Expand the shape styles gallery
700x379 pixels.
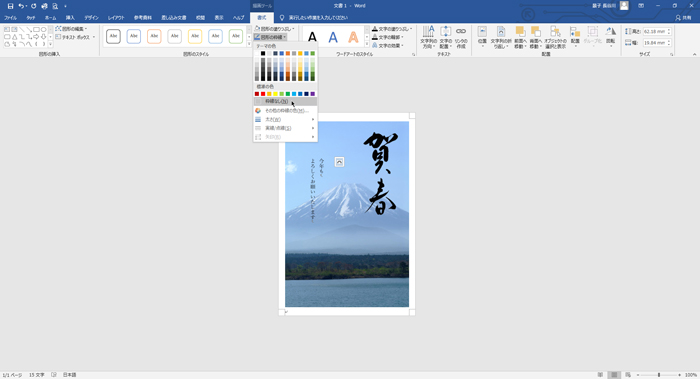249,44
